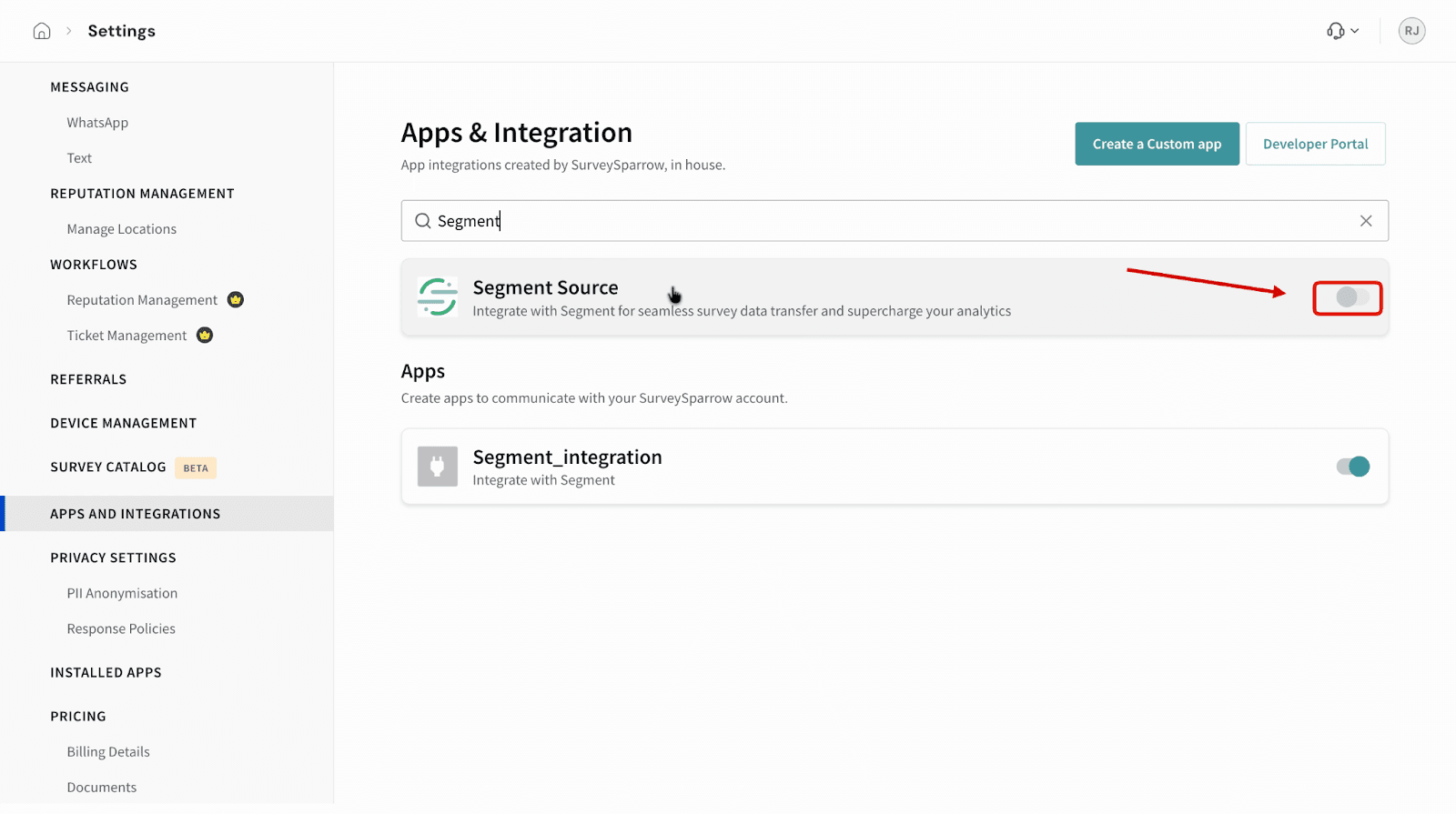Click the crown badge beside Reputation Management
Viewport: 1456px width, 814px height.
236,300
